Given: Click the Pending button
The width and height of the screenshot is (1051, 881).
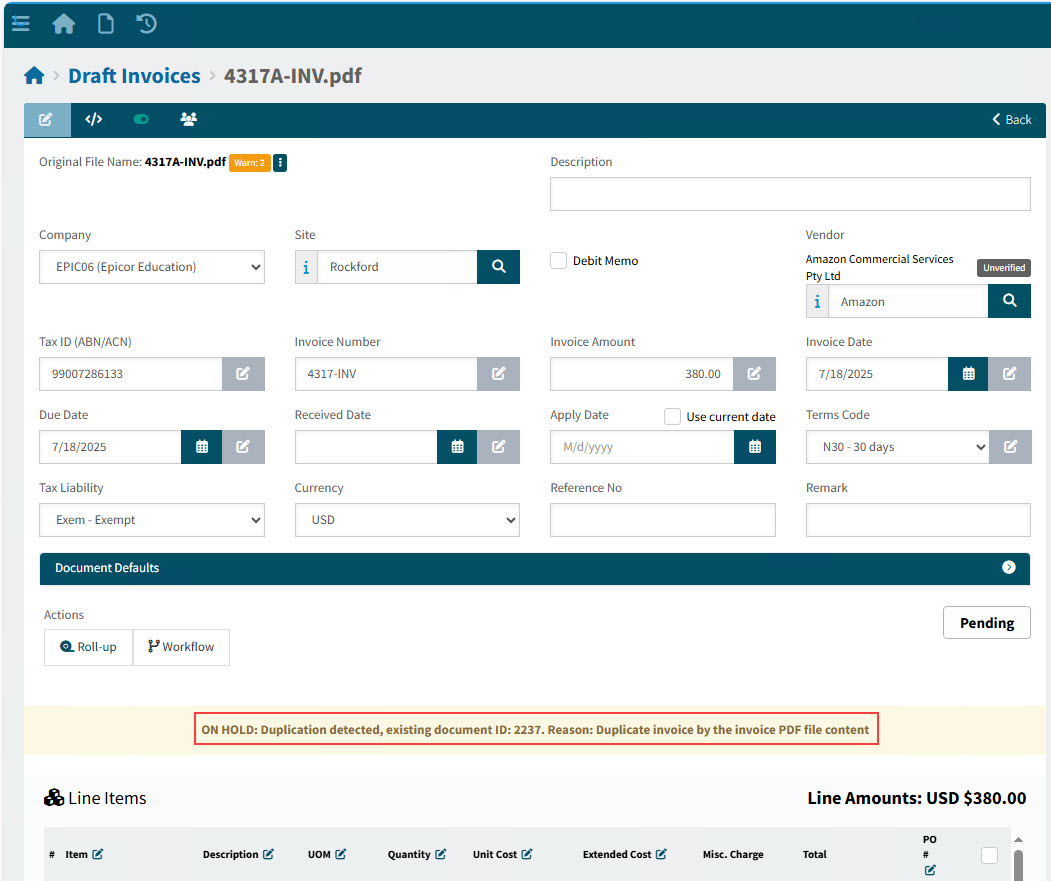Looking at the screenshot, I should click(x=986, y=623).
